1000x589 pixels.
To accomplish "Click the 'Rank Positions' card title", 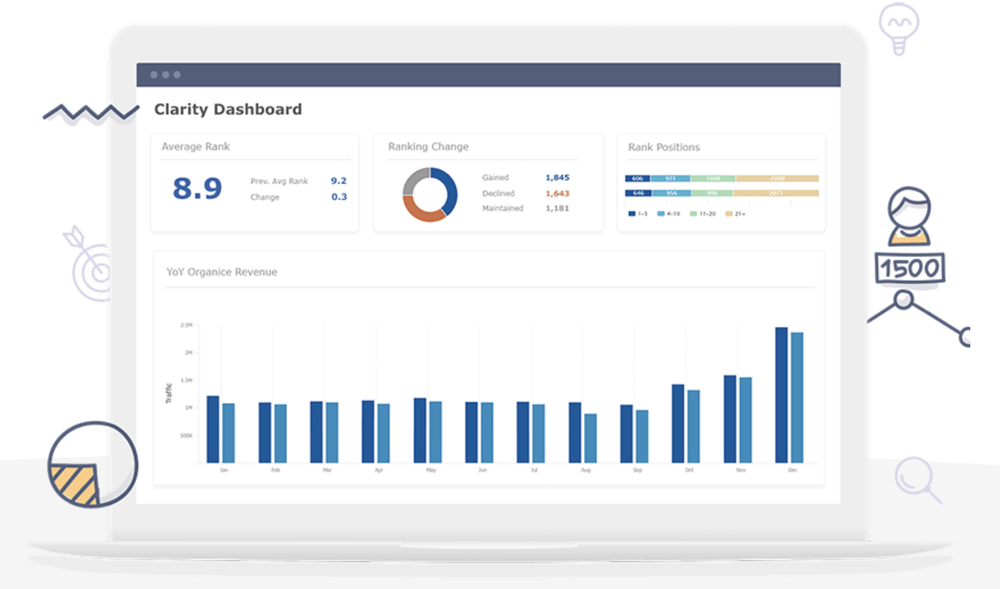I will 664,147.
